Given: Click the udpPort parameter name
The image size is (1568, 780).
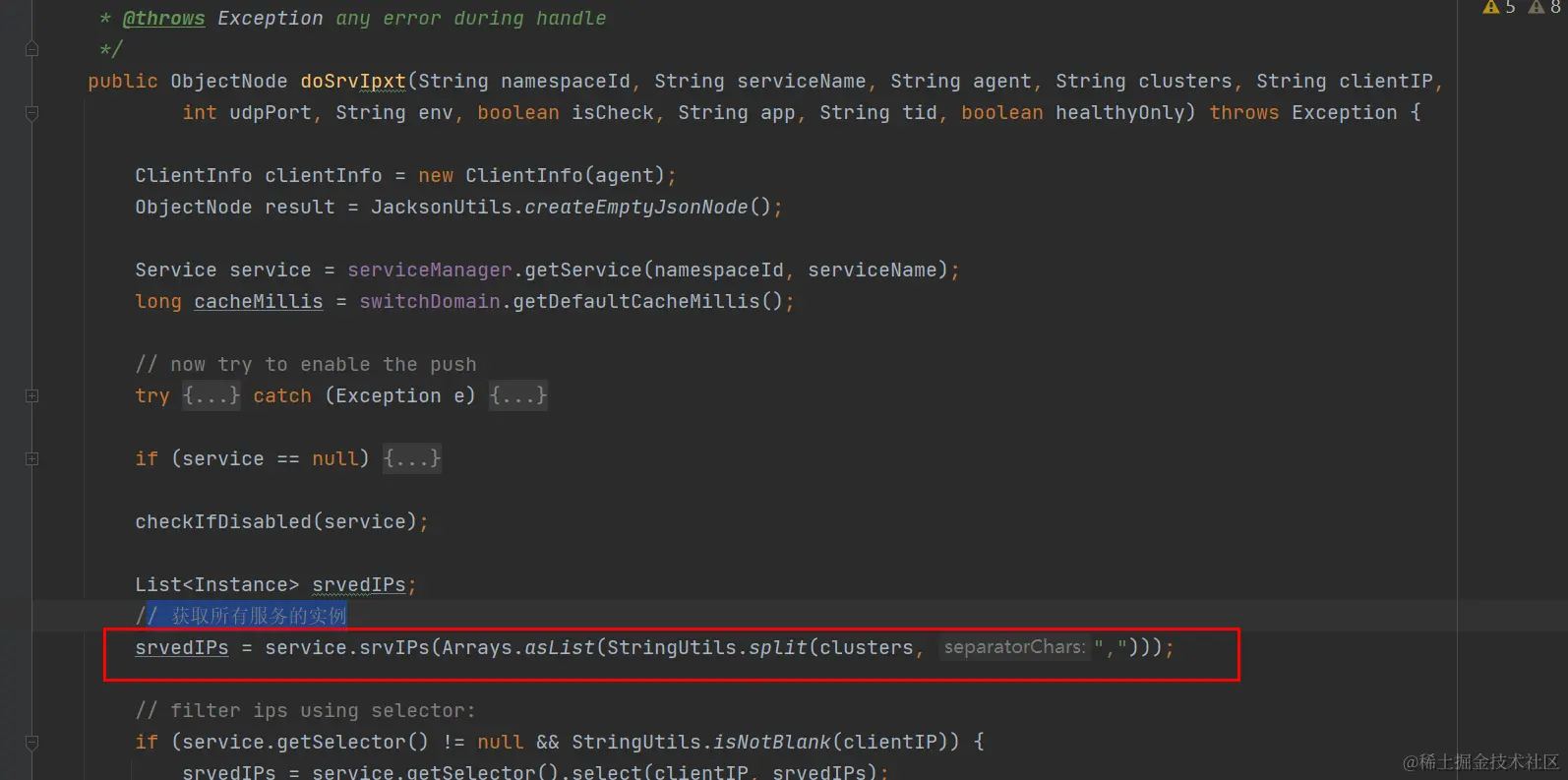Looking at the screenshot, I should tap(271, 113).
